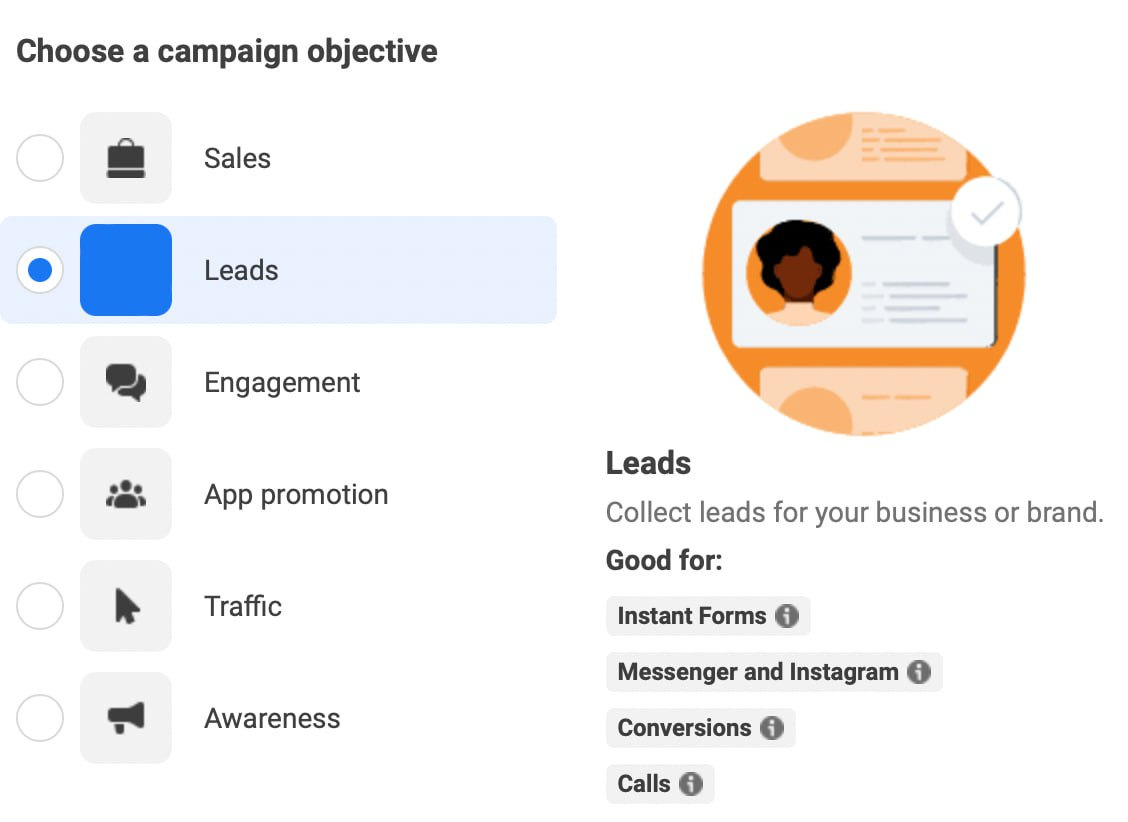Select the Sales radio button
This screenshot has width=1128, height=822.
(x=40, y=158)
